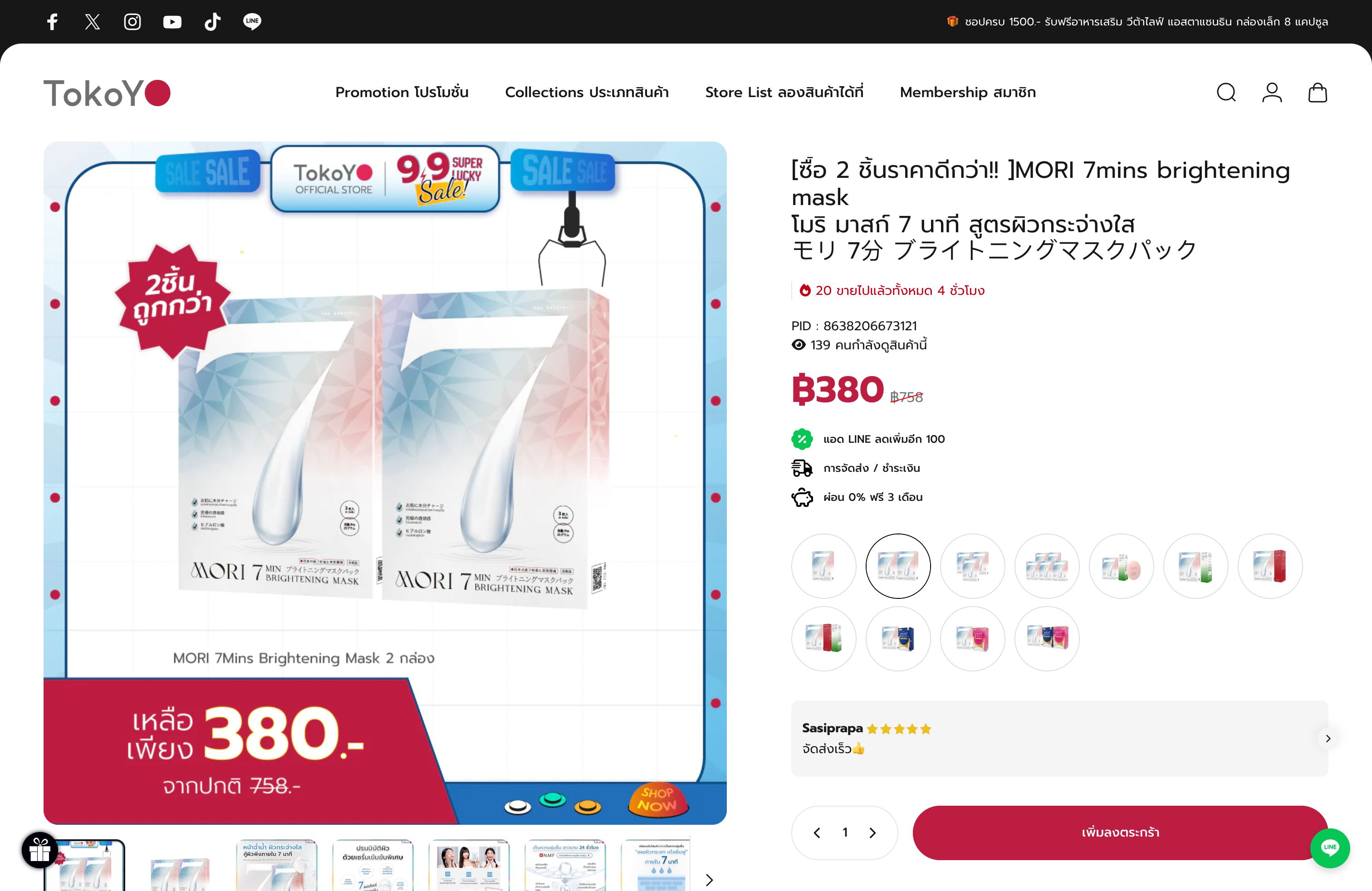Select the single-box MORI mask variant

click(x=823, y=566)
